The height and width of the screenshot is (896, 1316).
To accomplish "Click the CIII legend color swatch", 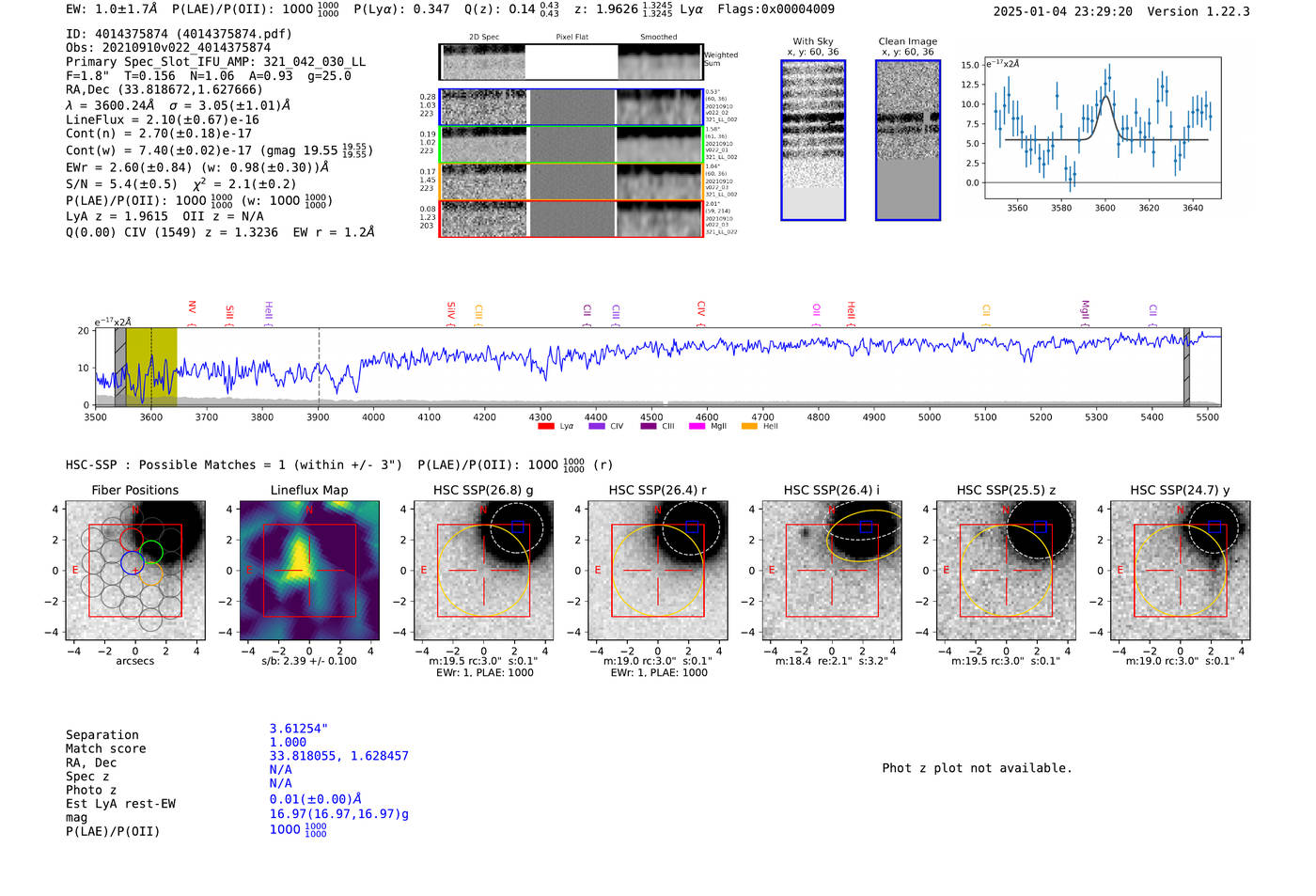I will click(648, 427).
